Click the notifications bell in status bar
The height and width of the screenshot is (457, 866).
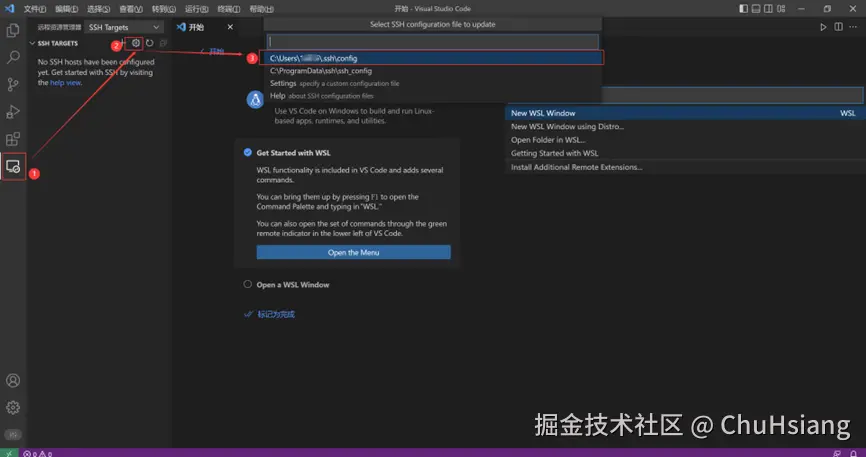pos(853,454)
